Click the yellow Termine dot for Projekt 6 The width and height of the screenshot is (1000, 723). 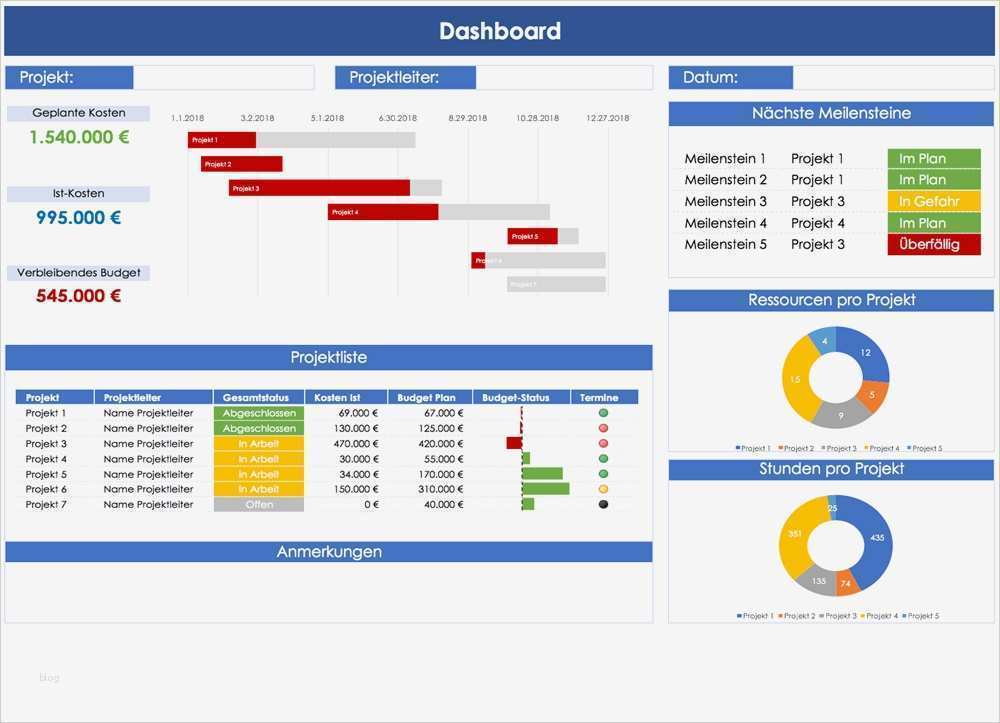click(x=603, y=489)
